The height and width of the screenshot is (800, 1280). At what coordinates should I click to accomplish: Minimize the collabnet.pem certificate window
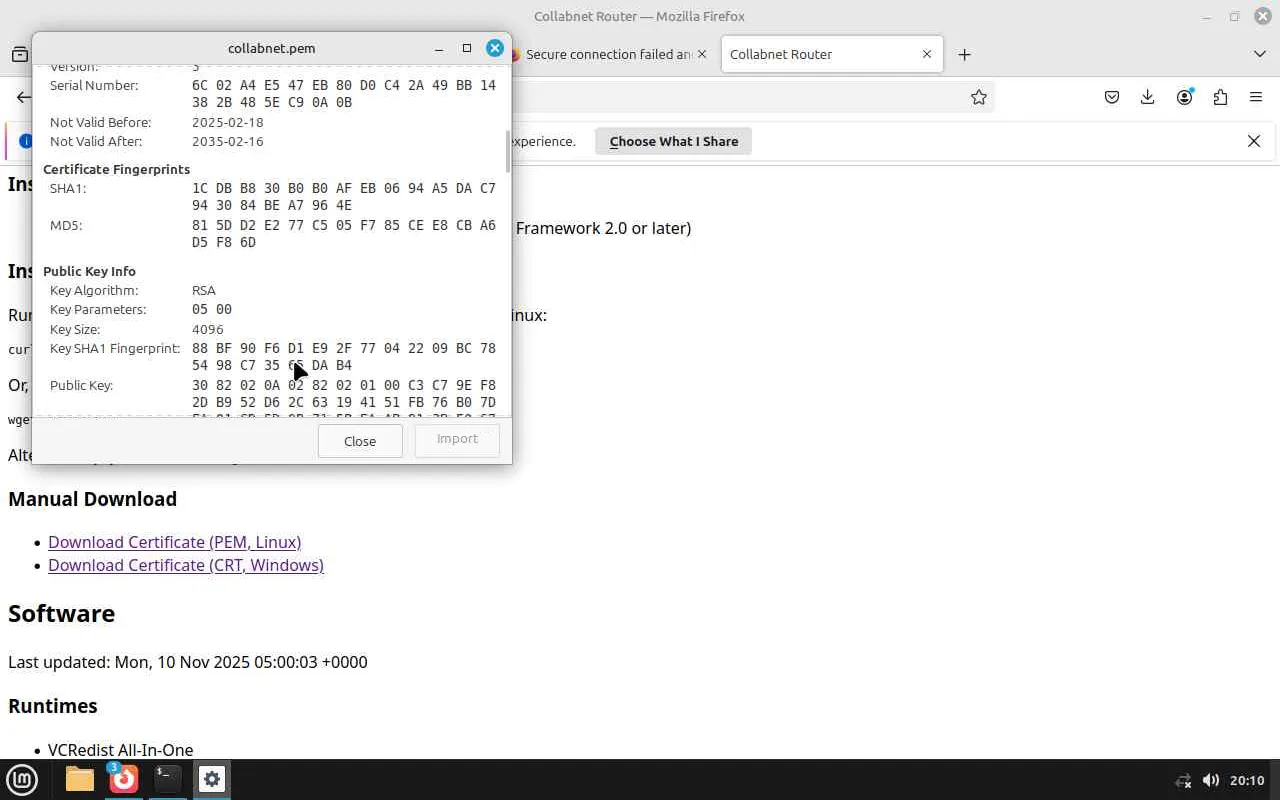point(439,48)
